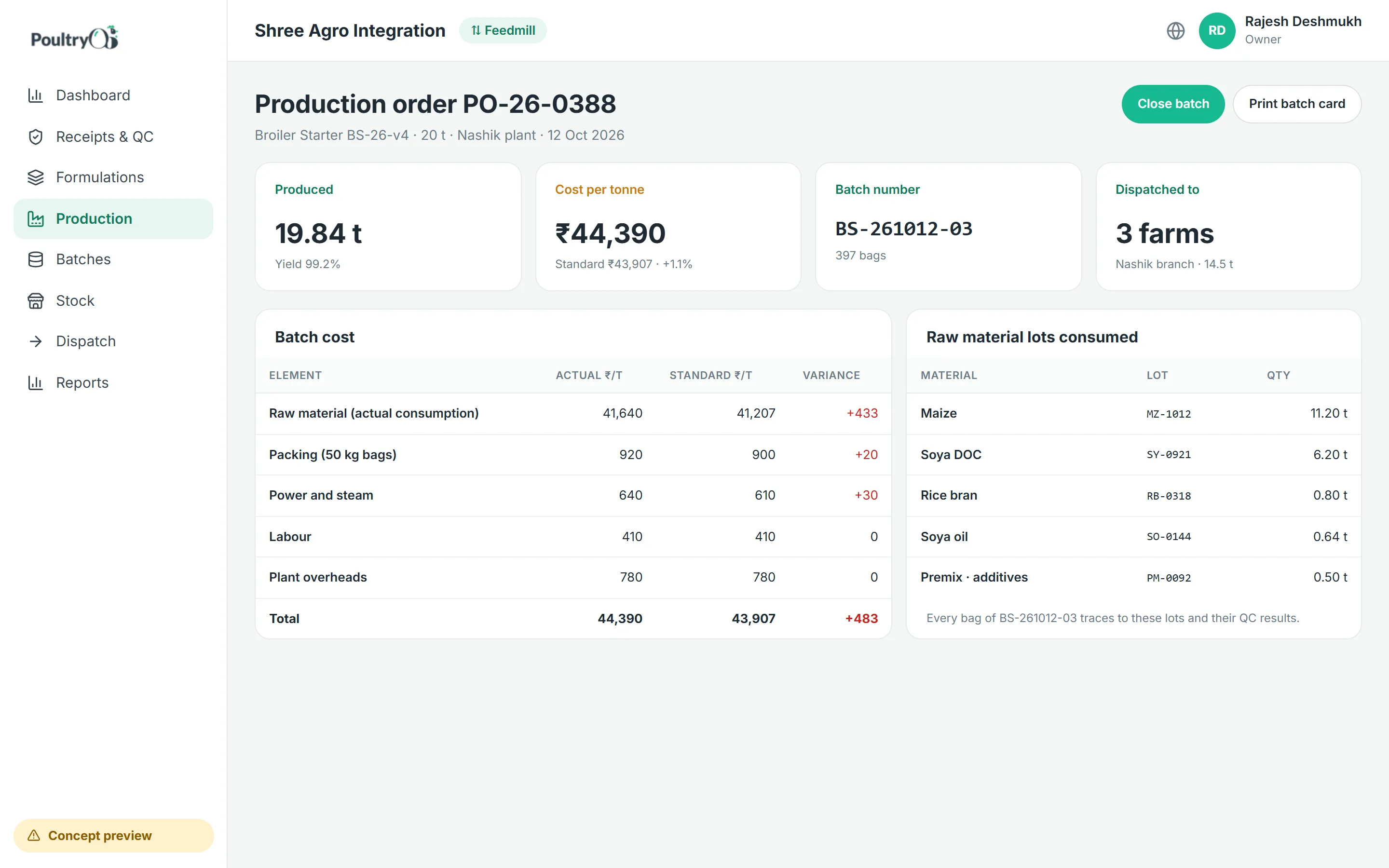
Task: Go to Receipts & QC
Action: 113,136
